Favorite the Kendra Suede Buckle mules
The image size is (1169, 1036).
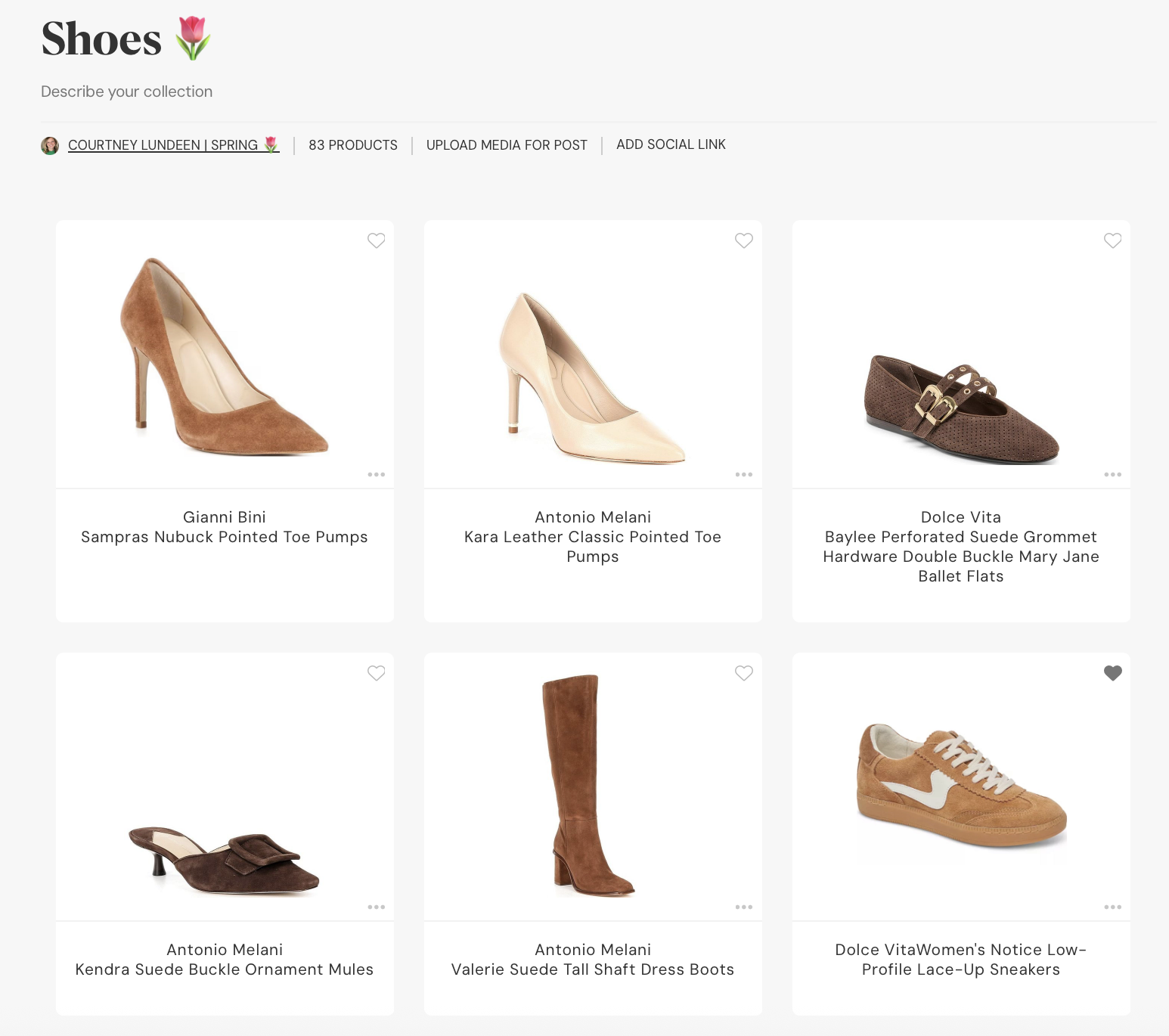(376, 673)
